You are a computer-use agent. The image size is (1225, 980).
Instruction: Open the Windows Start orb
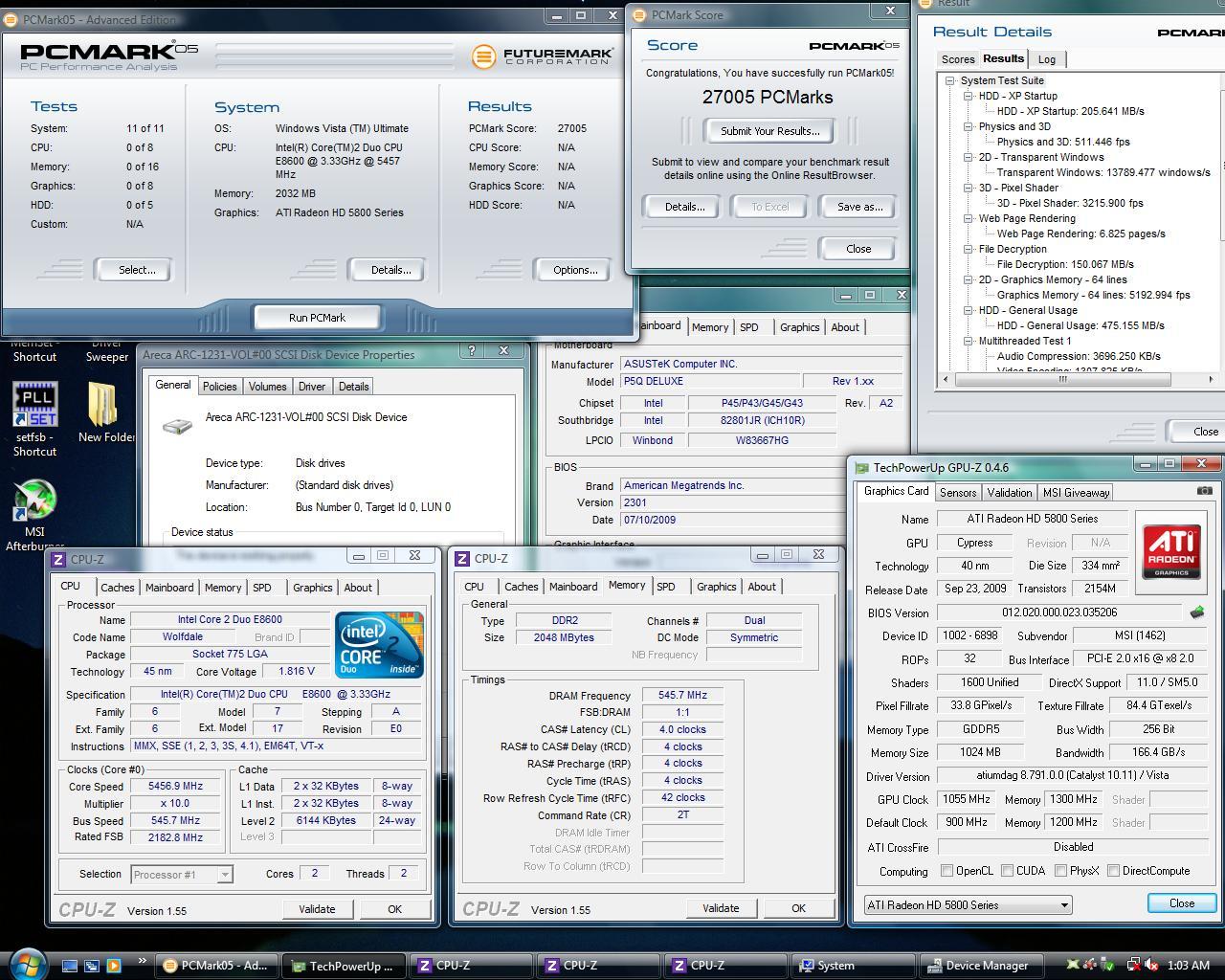(28, 964)
